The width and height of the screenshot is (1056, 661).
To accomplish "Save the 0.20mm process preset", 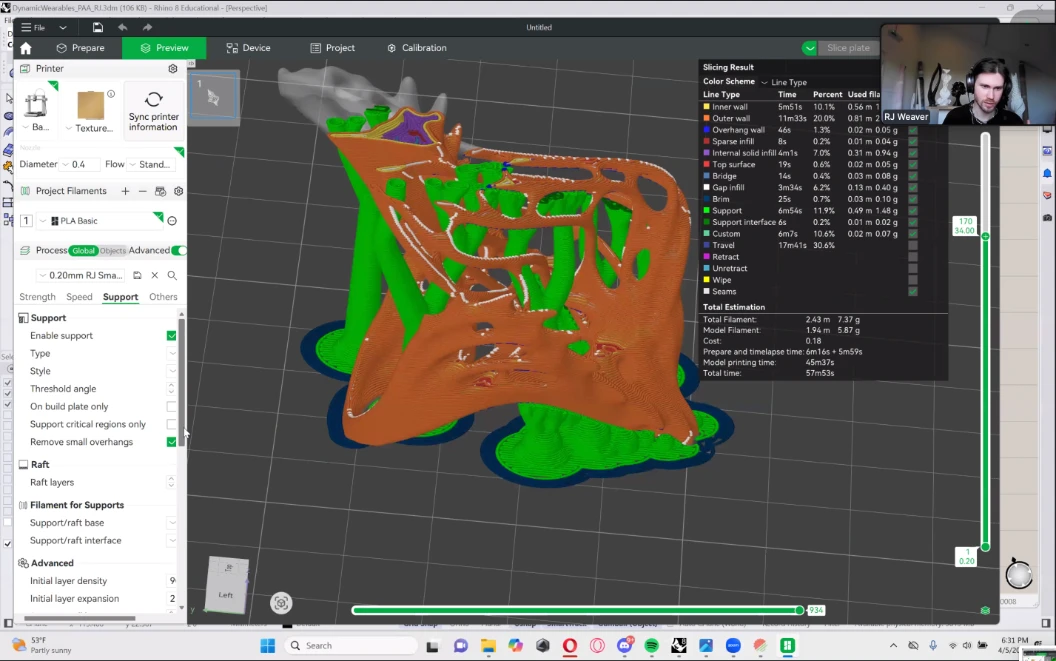I will [x=137, y=276].
